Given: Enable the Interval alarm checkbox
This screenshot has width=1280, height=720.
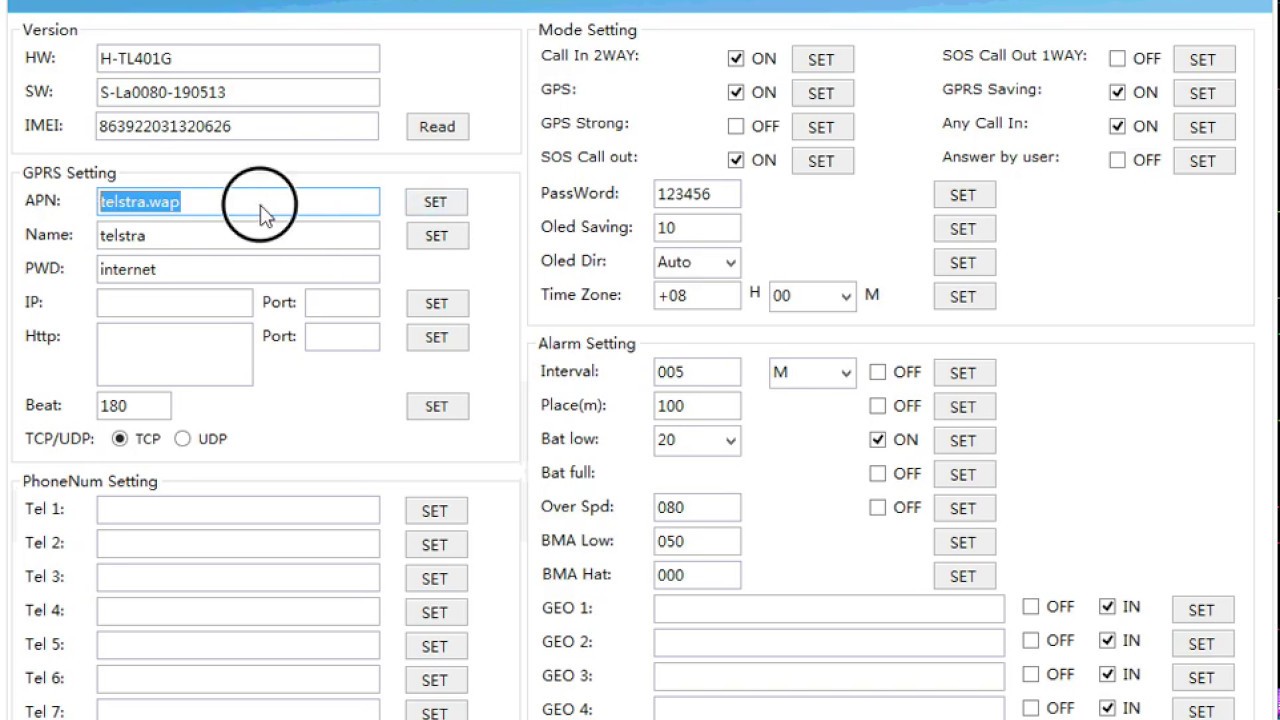Looking at the screenshot, I should point(878,373).
